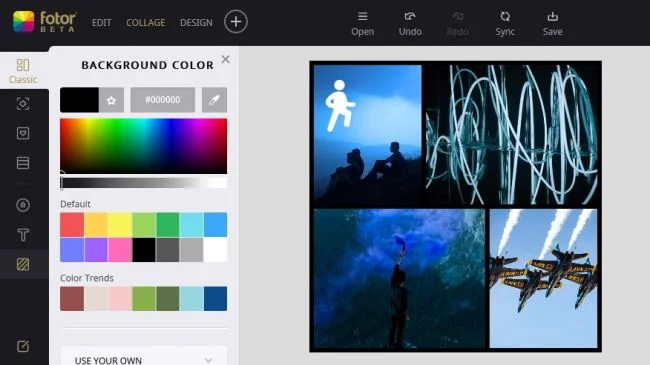Click the hex color code field
The height and width of the screenshot is (365, 650).
point(162,100)
